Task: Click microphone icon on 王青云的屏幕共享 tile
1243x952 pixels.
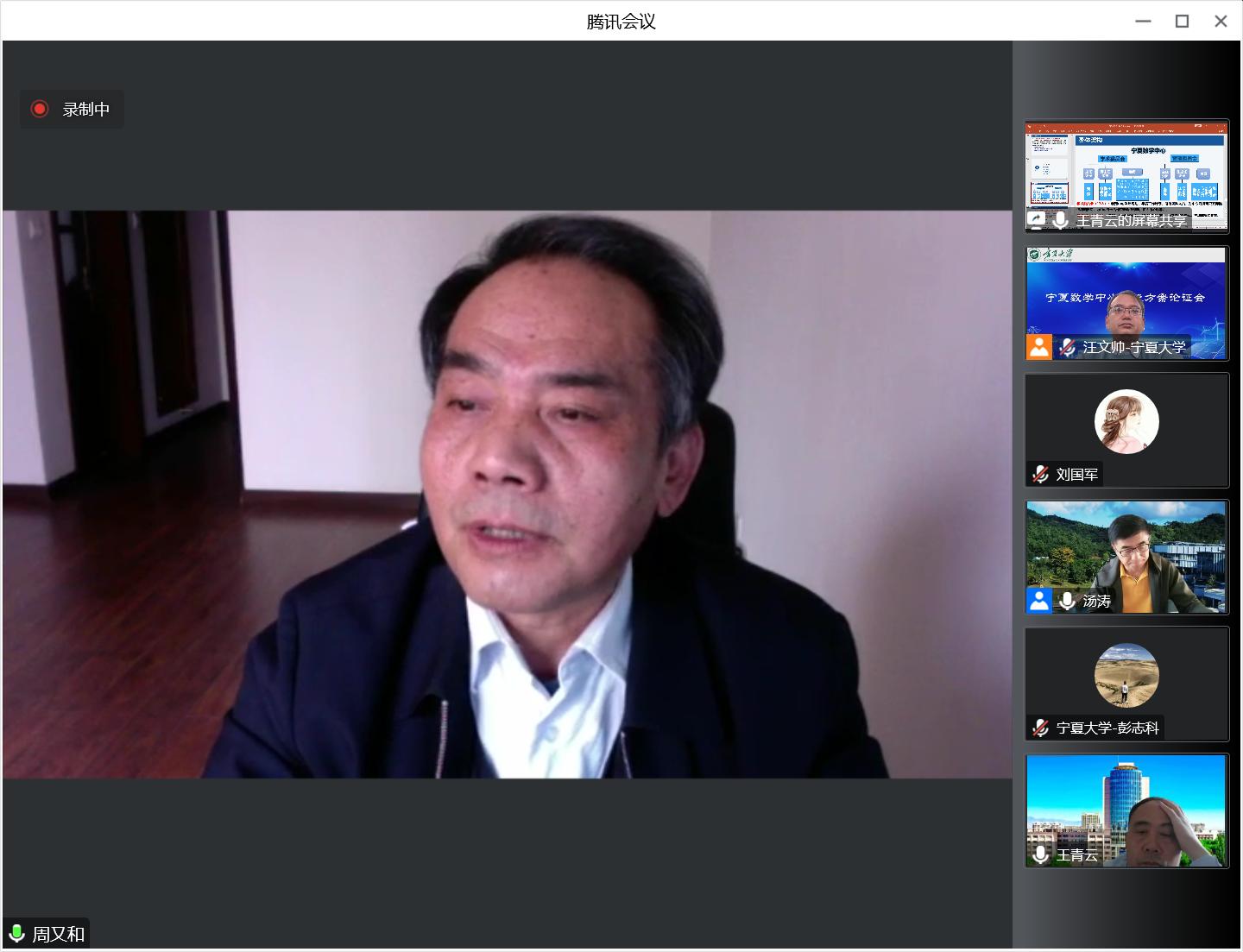Action: [1060, 220]
